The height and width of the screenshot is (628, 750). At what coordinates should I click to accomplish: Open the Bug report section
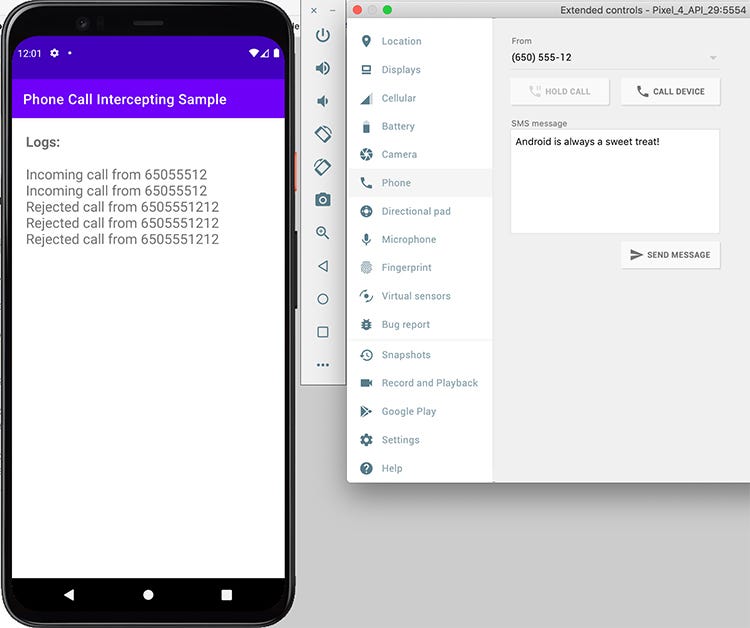tap(420, 324)
